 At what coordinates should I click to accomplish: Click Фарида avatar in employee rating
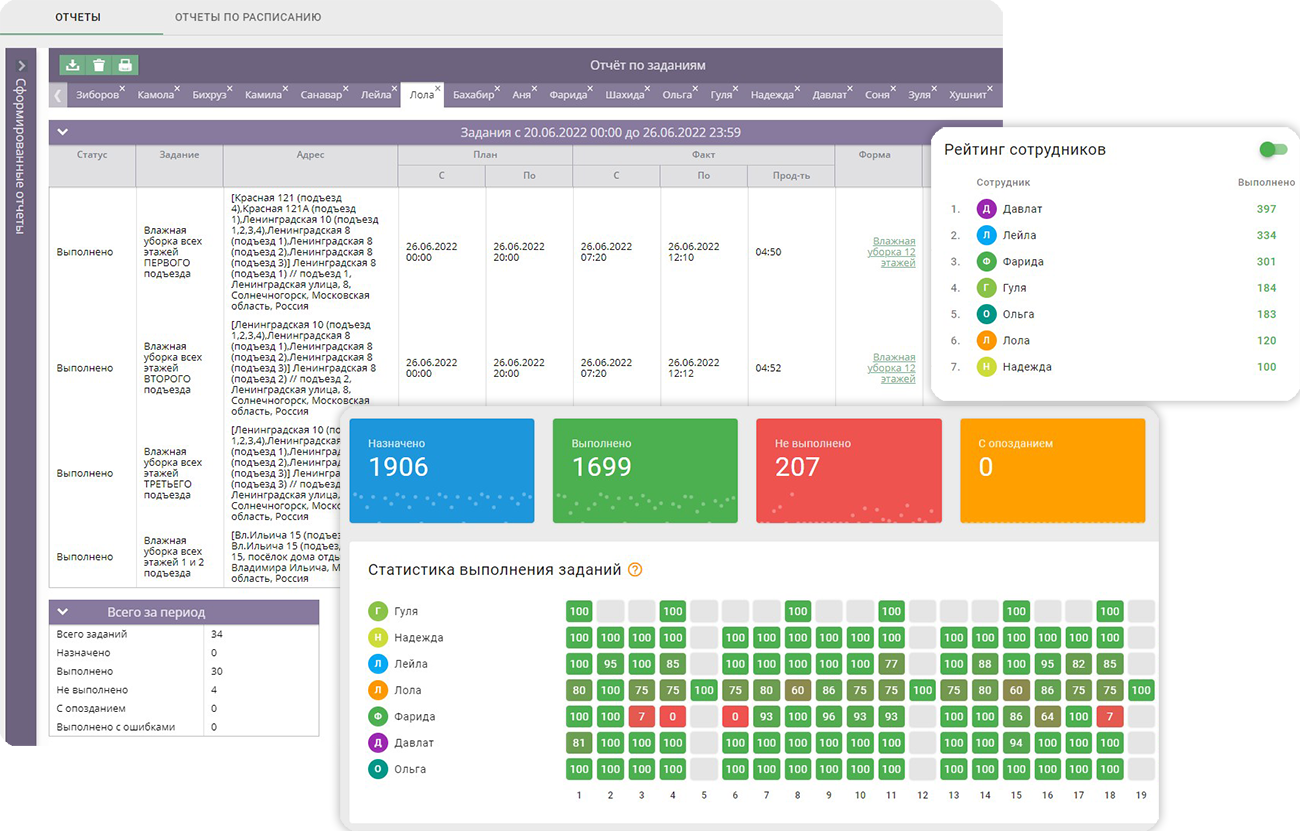[x=986, y=262]
